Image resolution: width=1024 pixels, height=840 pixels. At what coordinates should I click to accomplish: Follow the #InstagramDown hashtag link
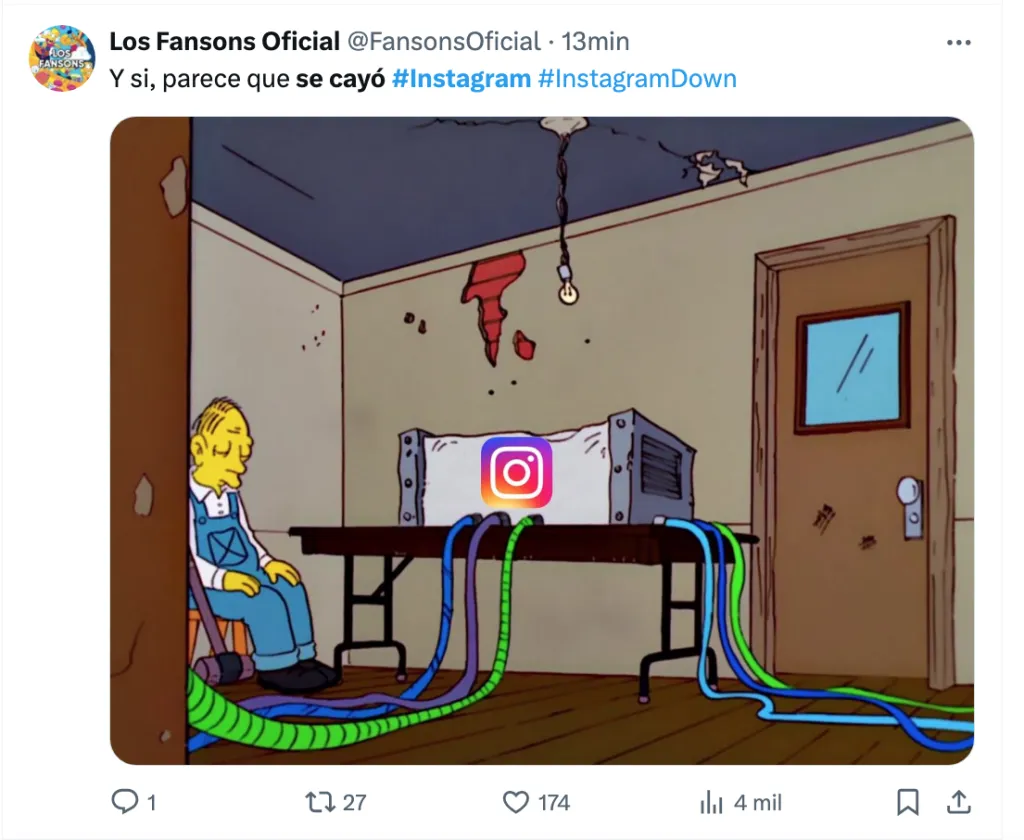coord(637,78)
